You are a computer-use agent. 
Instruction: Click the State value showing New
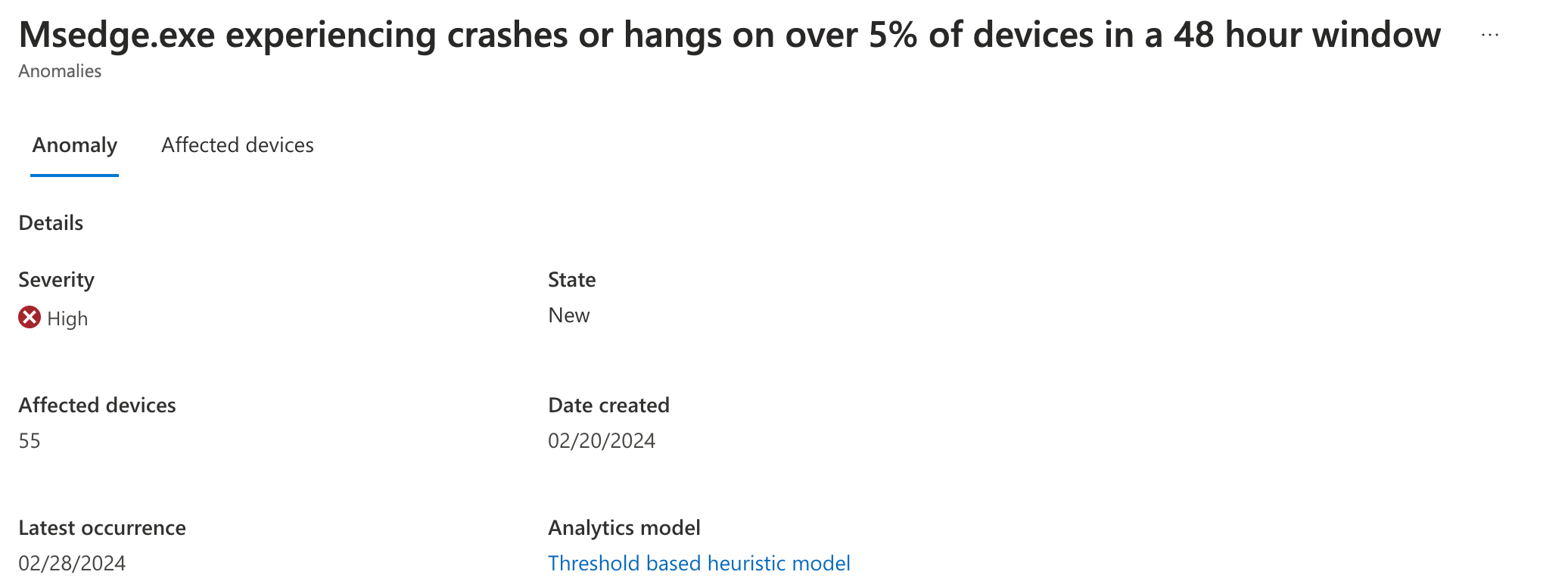point(568,315)
